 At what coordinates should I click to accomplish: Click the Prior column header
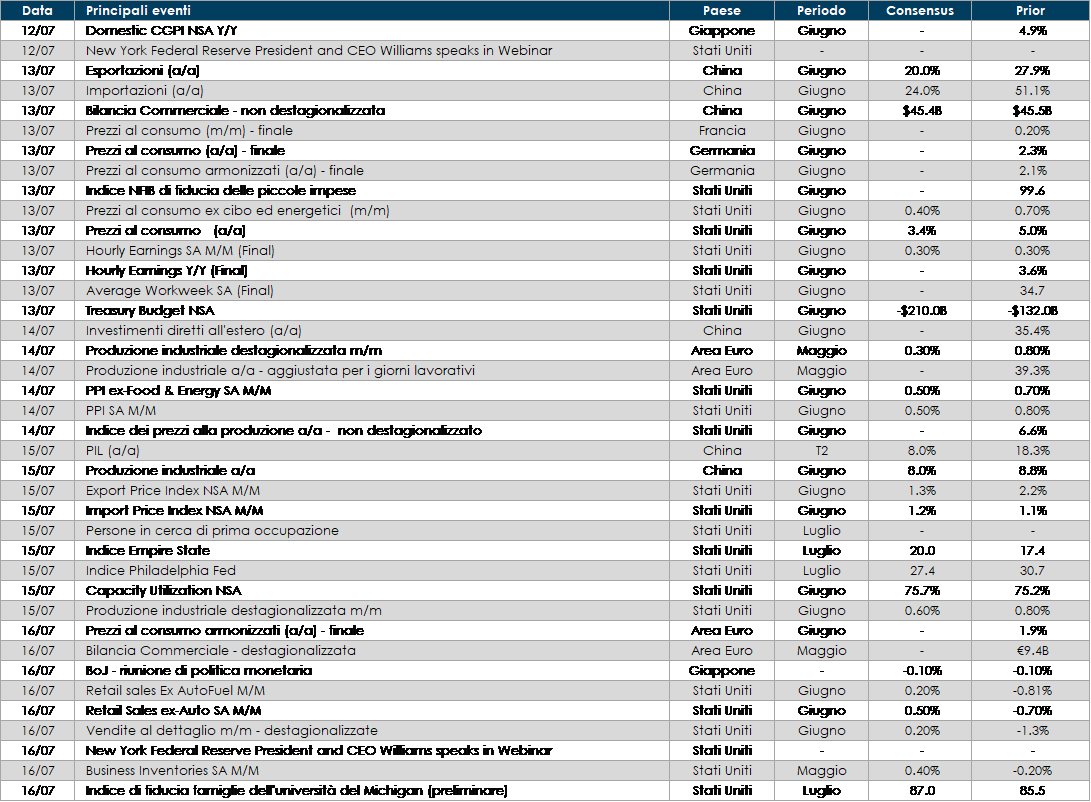click(x=1030, y=11)
